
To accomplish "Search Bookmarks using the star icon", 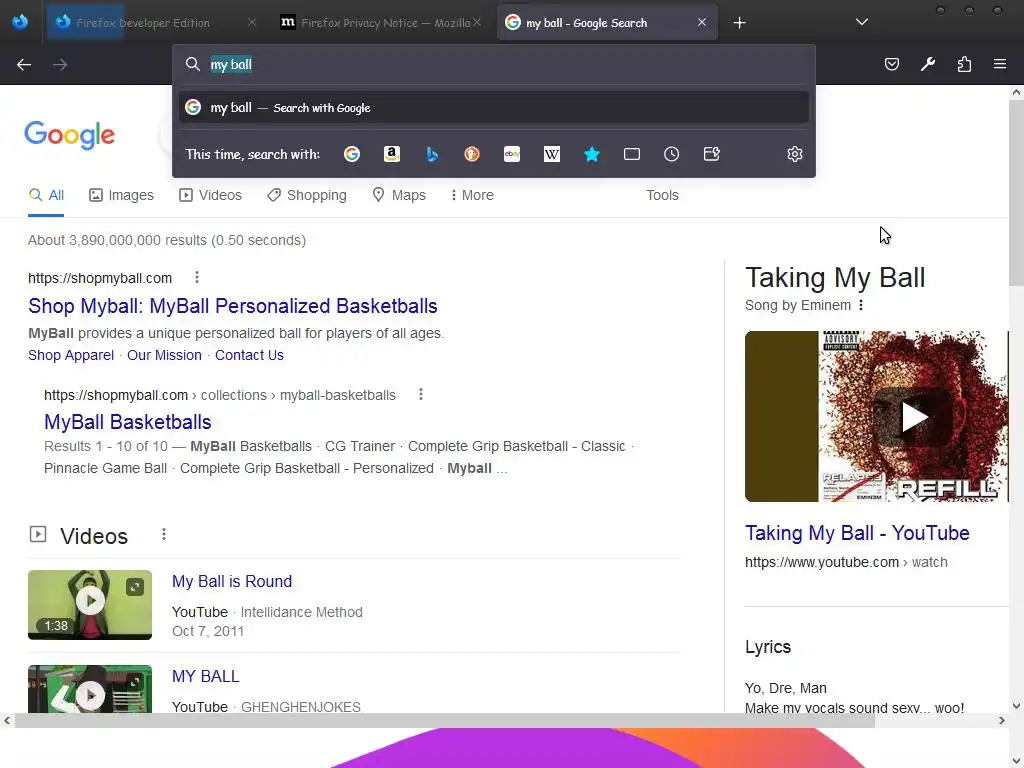I will click(x=592, y=154).
